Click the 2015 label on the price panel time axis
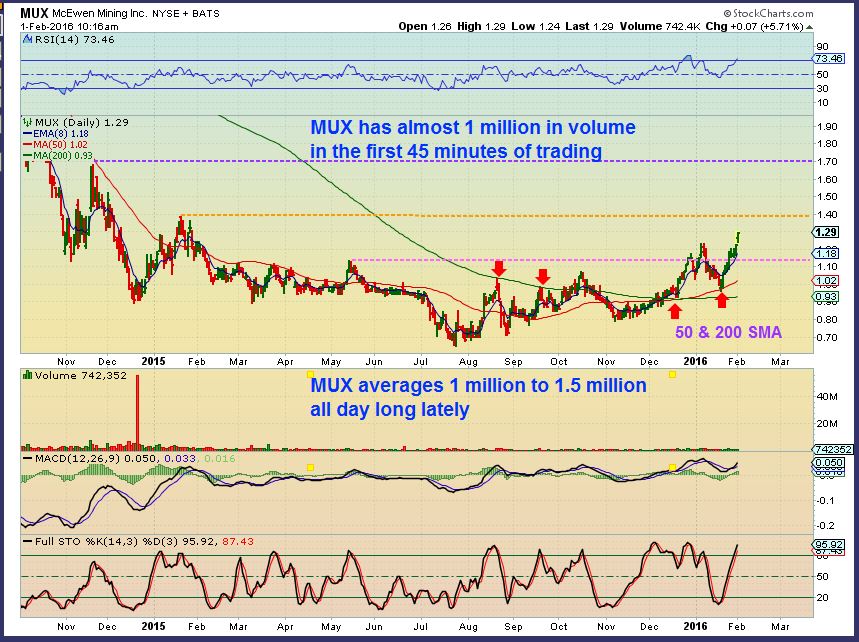This screenshot has height=642, width=859. pos(153,362)
